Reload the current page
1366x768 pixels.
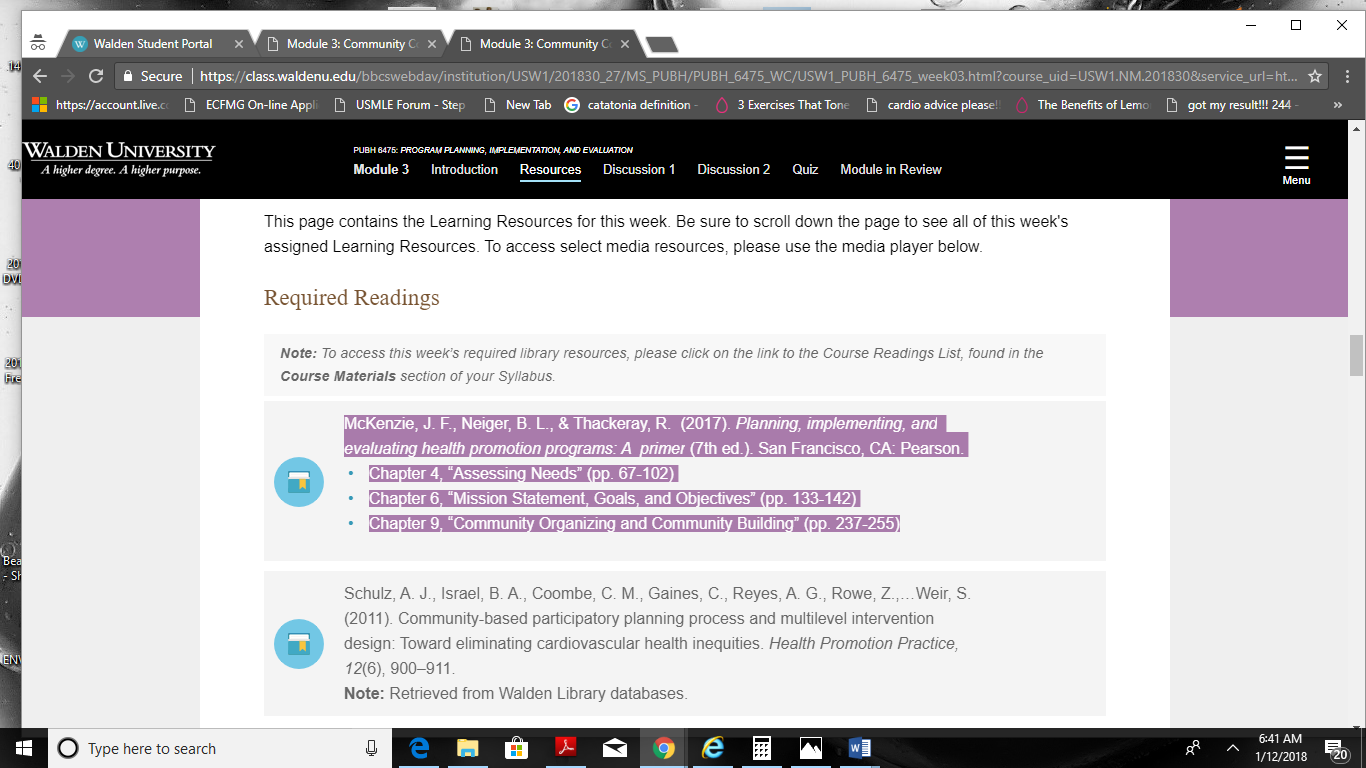[96, 76]
